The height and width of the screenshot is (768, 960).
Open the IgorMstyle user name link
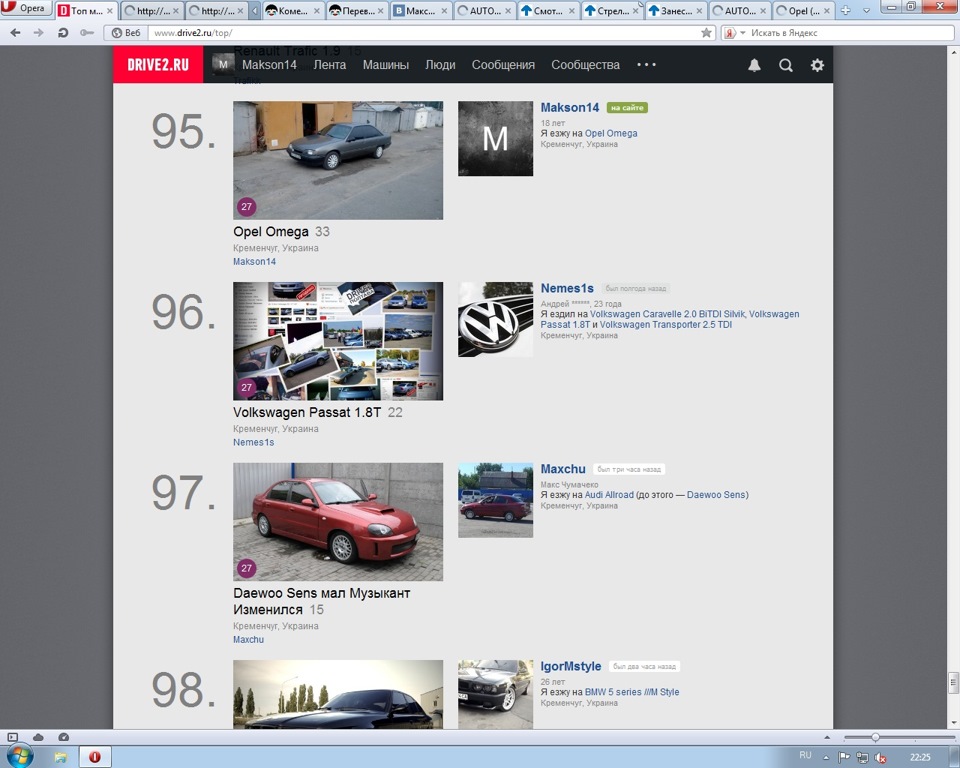point(571,666)
